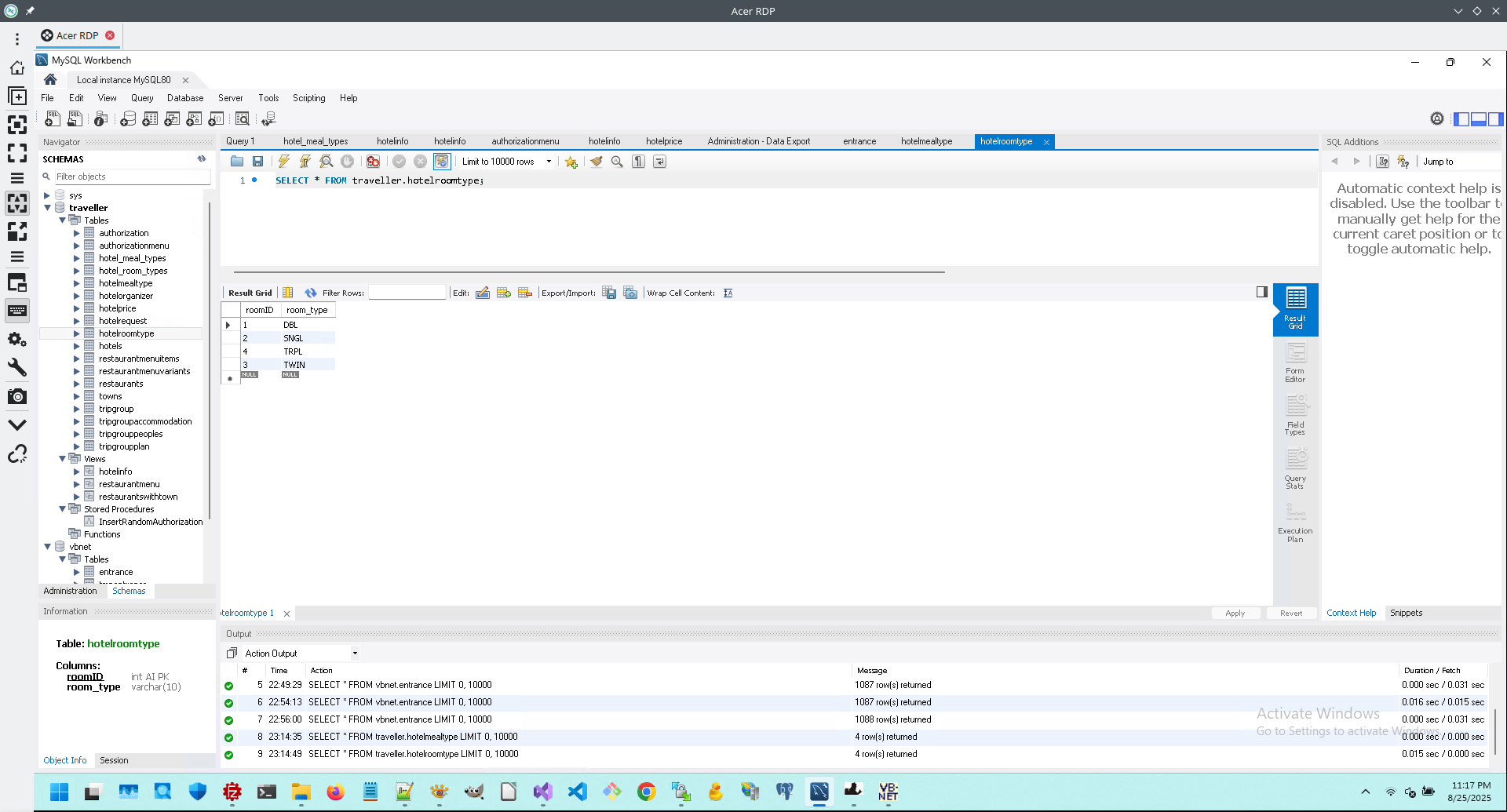
Task: Toggle the right SQL Additions panel visibility
Action: pos(1495,119)
